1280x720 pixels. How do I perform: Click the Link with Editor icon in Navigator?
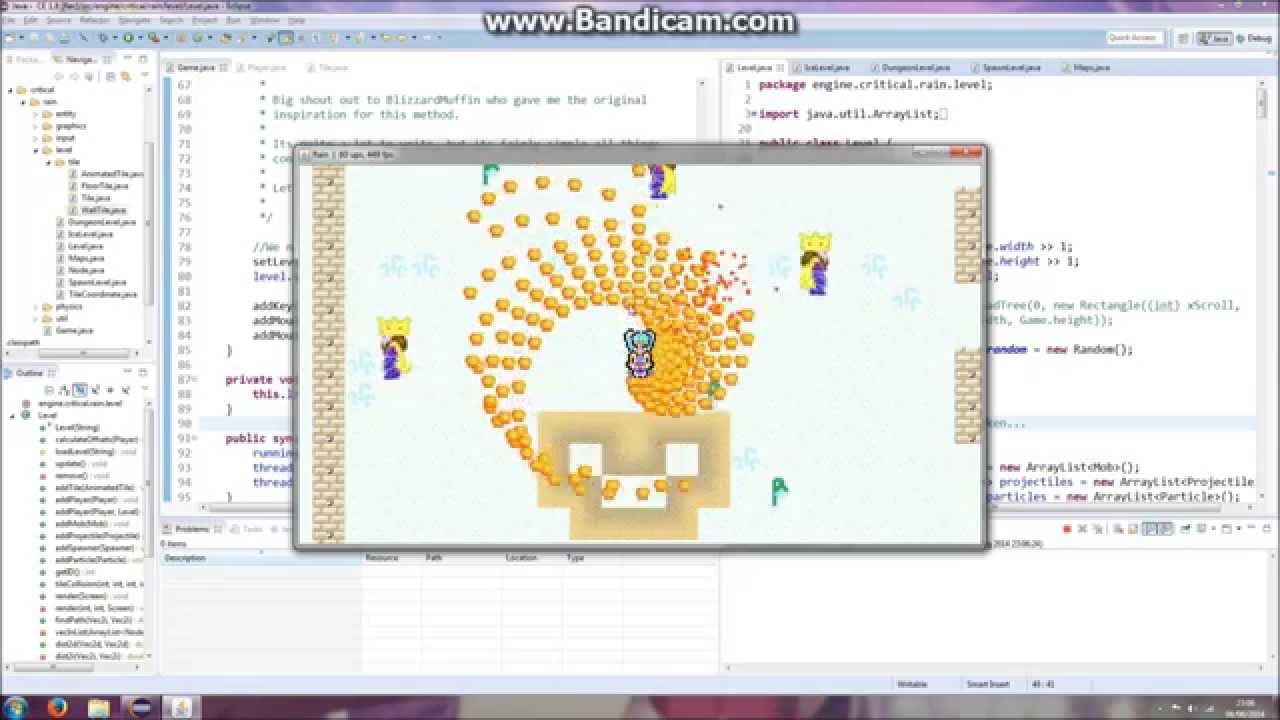(x=125, y=76)
